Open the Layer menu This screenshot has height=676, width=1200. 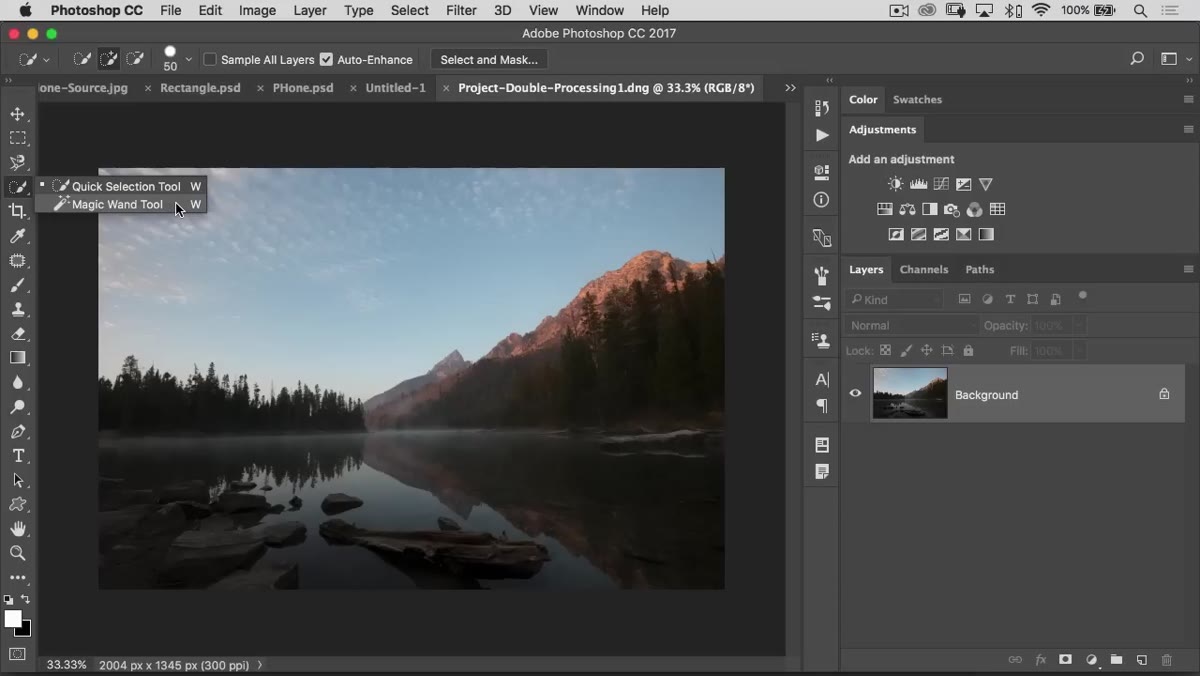(310, 10)
